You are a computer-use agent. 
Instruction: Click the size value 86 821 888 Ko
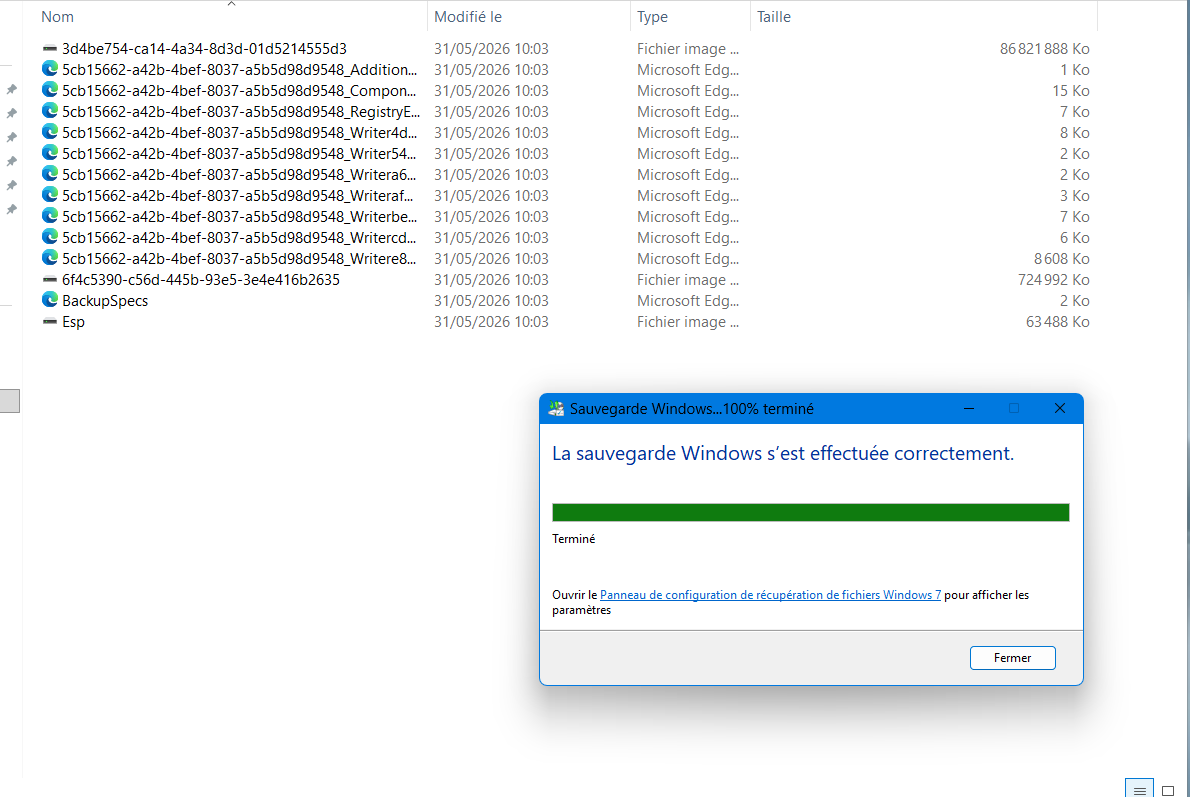[1044, 49]
